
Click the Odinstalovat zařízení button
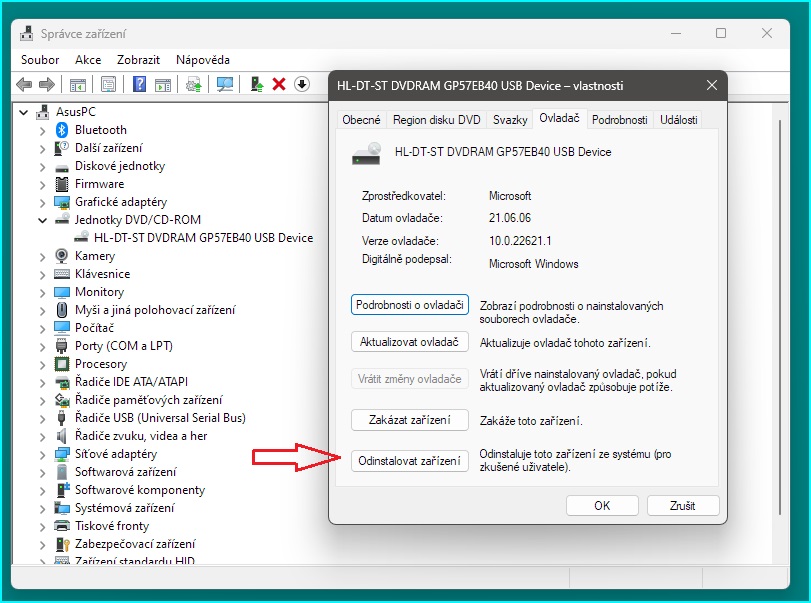point(410,461)
